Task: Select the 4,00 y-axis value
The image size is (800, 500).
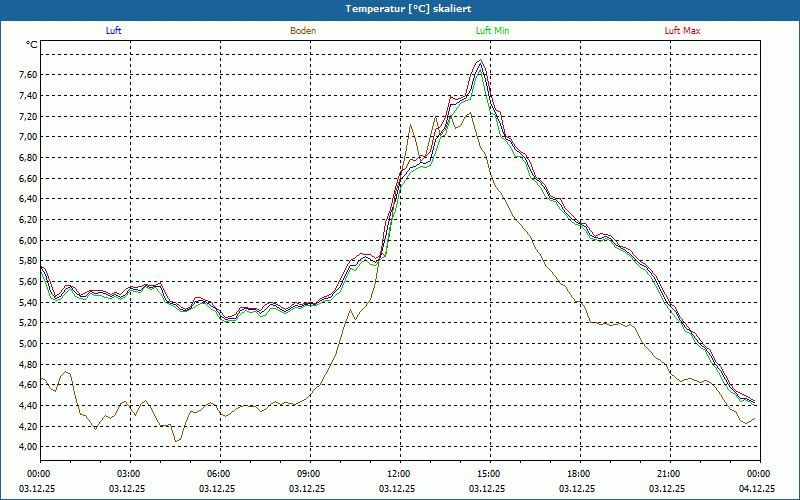Action: [x=27, y=447]
